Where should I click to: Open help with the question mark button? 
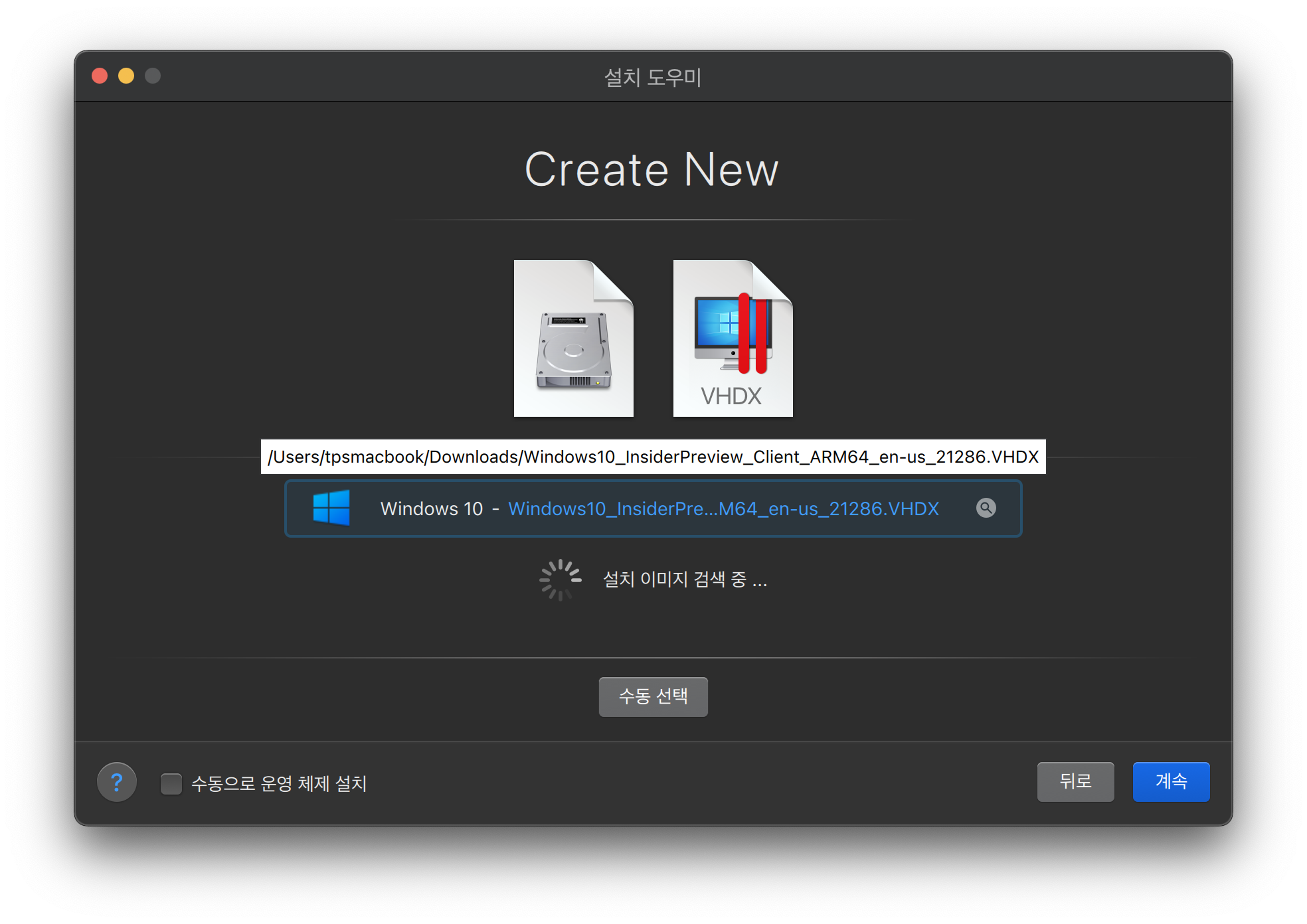(117, 782)
